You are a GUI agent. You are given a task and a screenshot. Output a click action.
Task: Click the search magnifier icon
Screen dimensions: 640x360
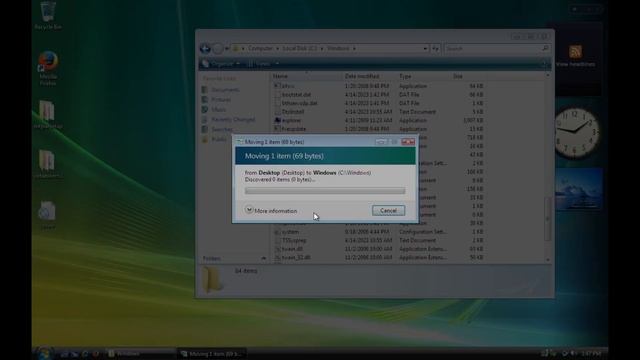point(545,49)
